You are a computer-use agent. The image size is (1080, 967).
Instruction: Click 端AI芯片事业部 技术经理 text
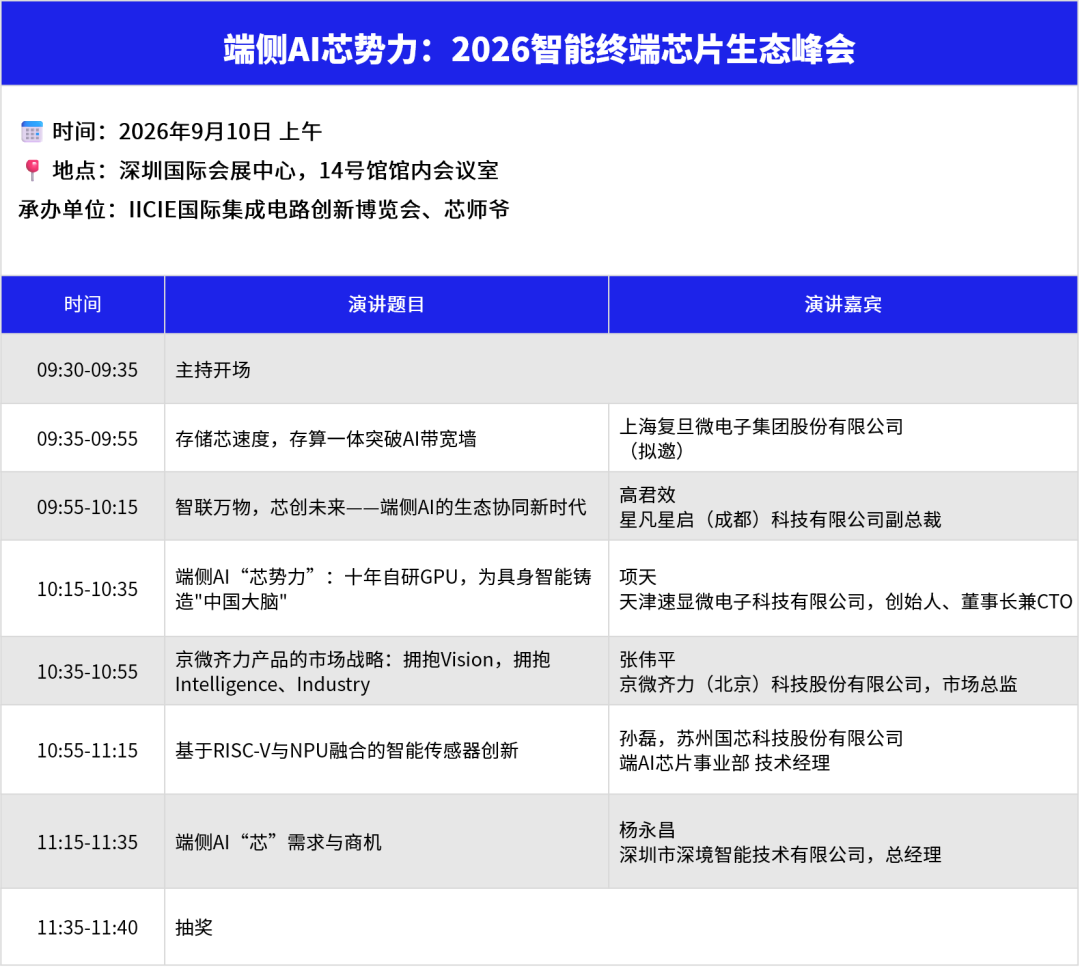coord(725,763)
